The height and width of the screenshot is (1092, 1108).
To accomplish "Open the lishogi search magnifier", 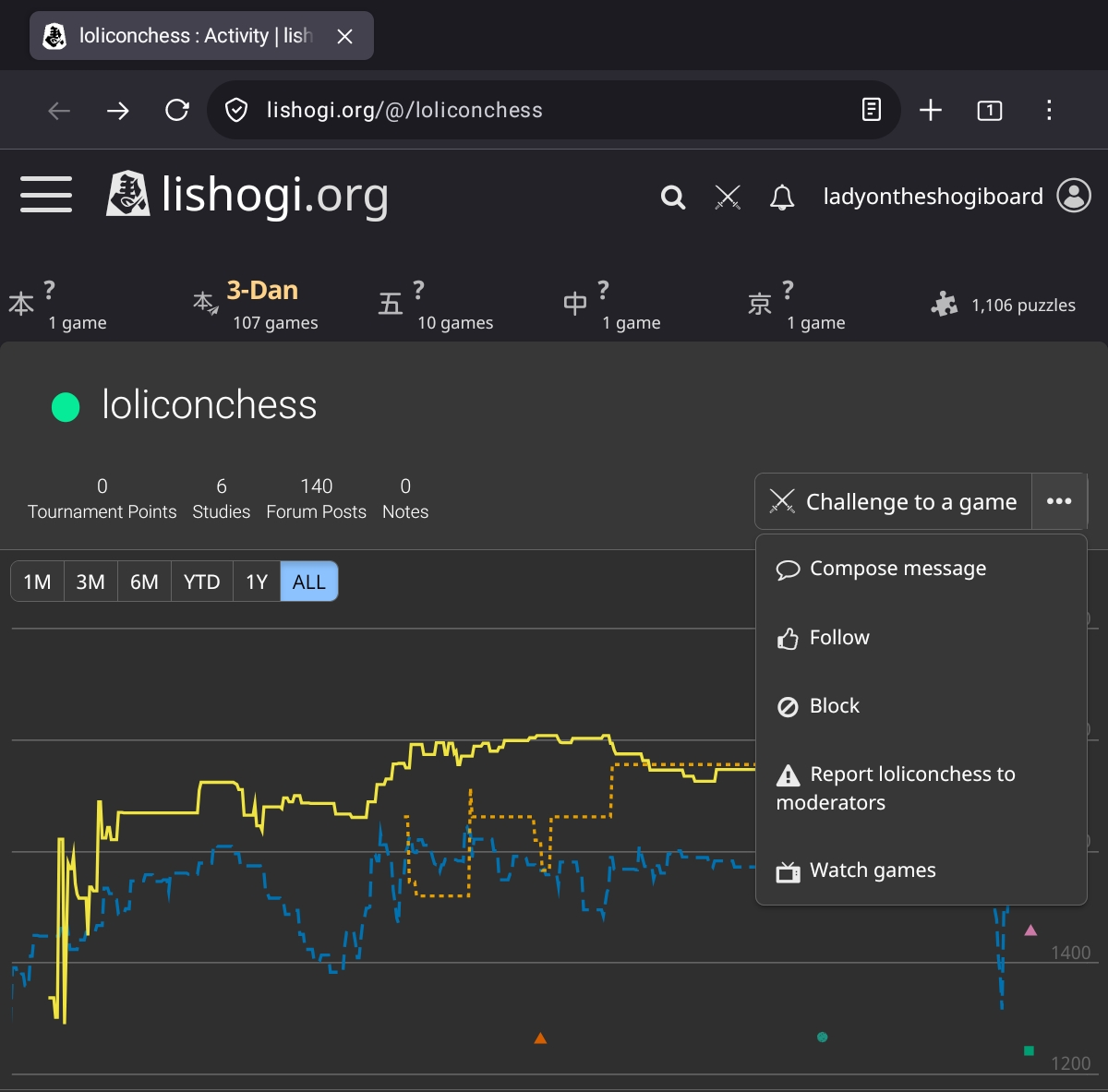I will coord(673,197).
